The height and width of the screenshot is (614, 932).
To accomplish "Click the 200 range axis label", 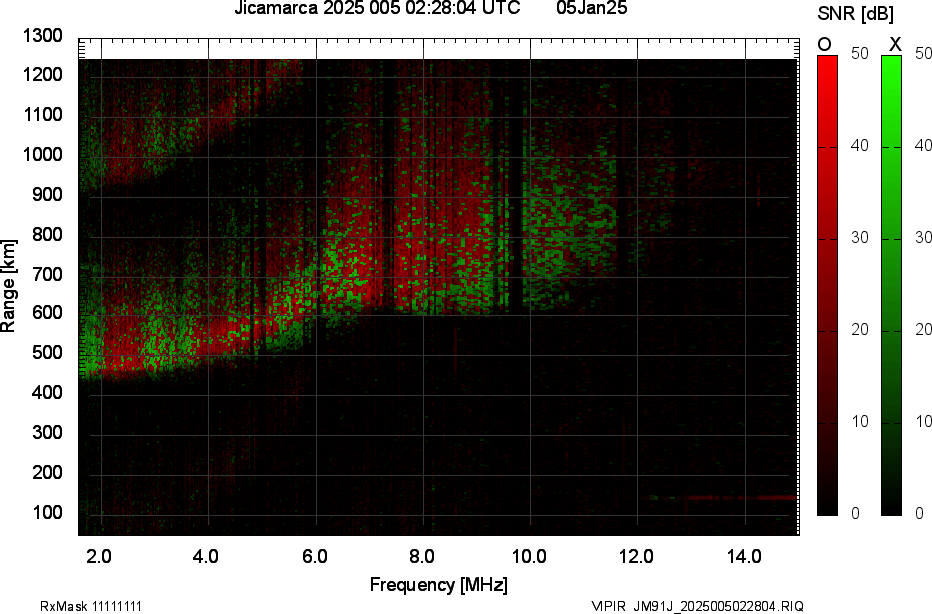I will click(47, 472).
